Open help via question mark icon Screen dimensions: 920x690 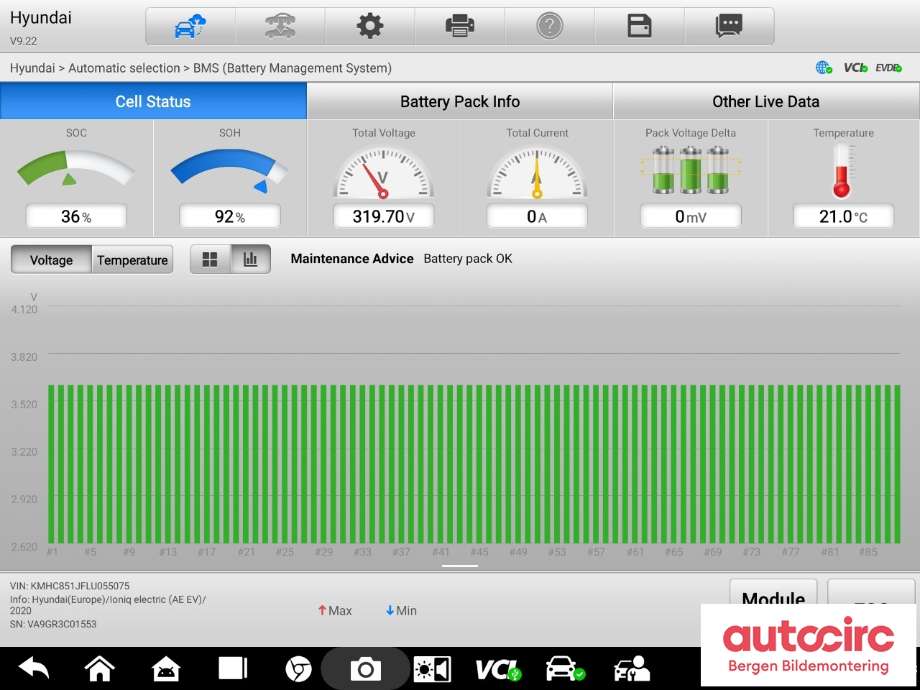[550, 26]
